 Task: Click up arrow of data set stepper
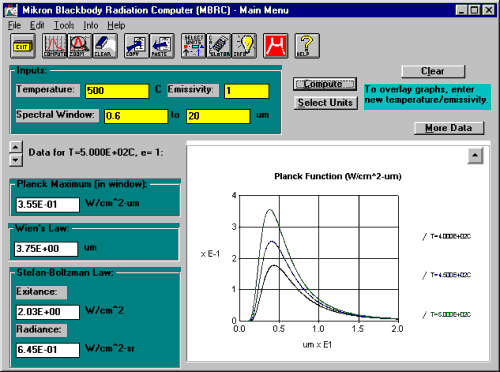pyautogui.click(x=16, y=147)
